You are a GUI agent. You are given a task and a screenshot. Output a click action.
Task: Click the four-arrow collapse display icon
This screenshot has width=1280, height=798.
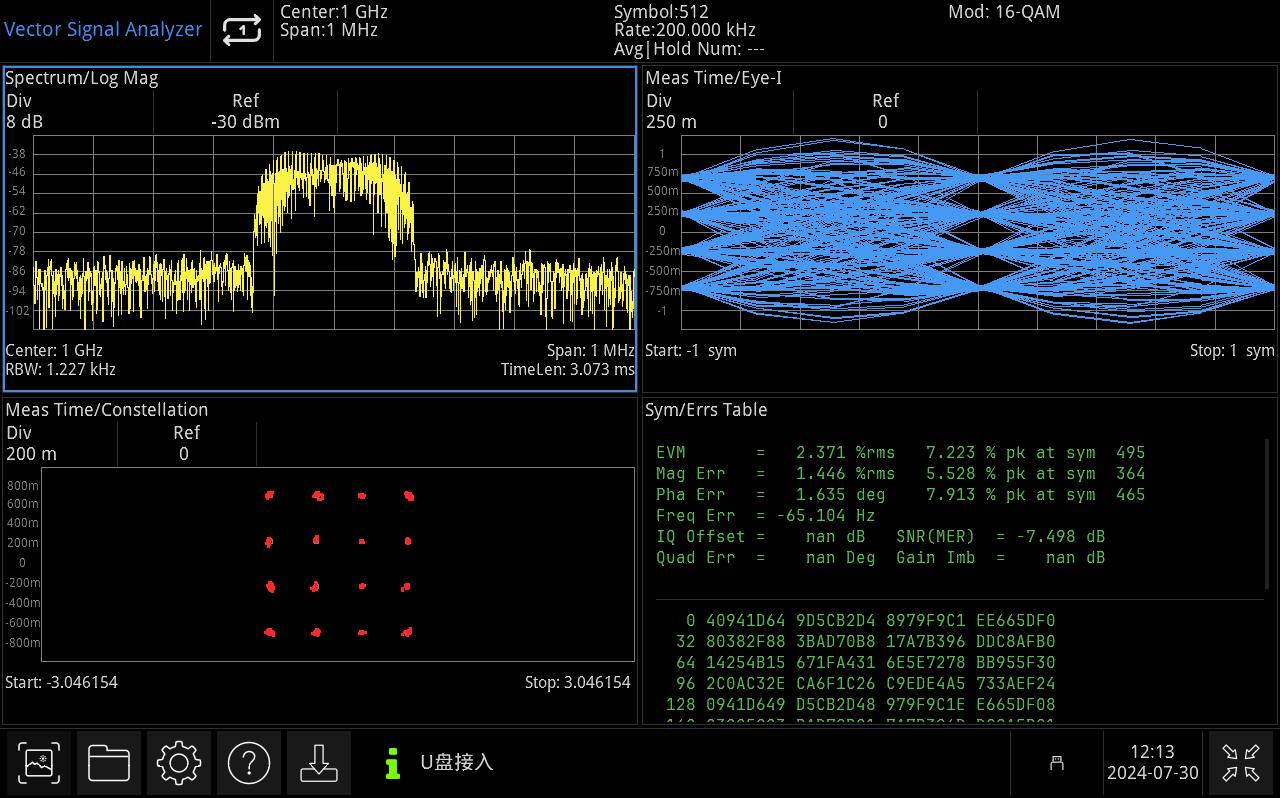pos(1240,762)
